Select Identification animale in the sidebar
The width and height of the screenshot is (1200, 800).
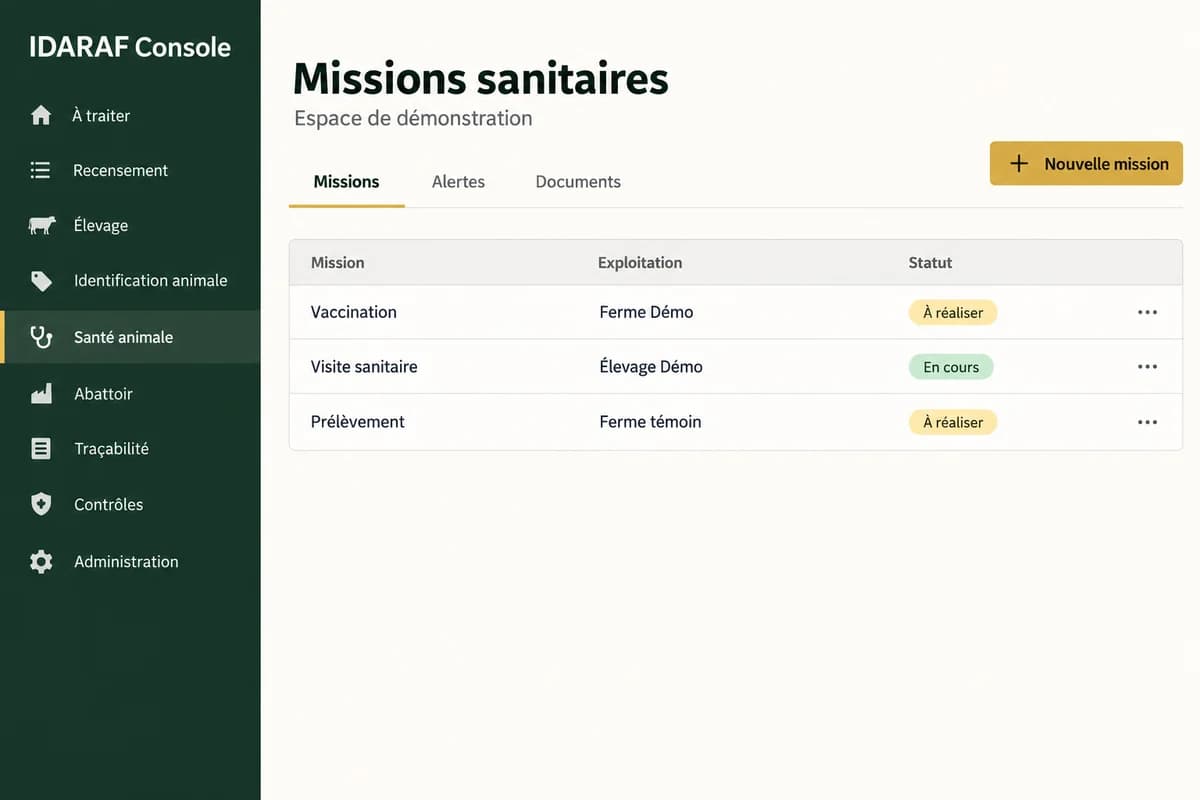(130, 281)
